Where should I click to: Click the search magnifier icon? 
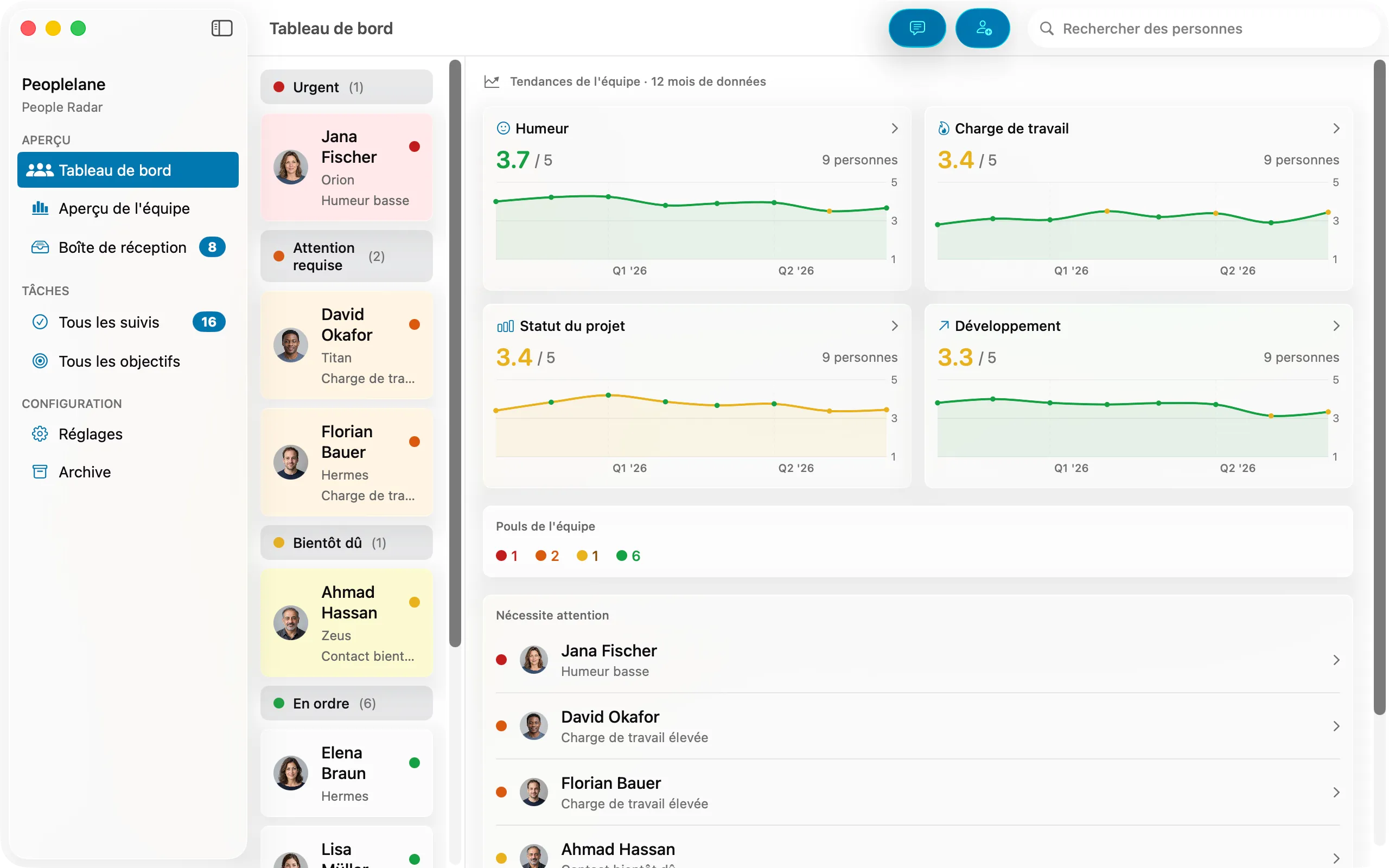click(1046, 29)
